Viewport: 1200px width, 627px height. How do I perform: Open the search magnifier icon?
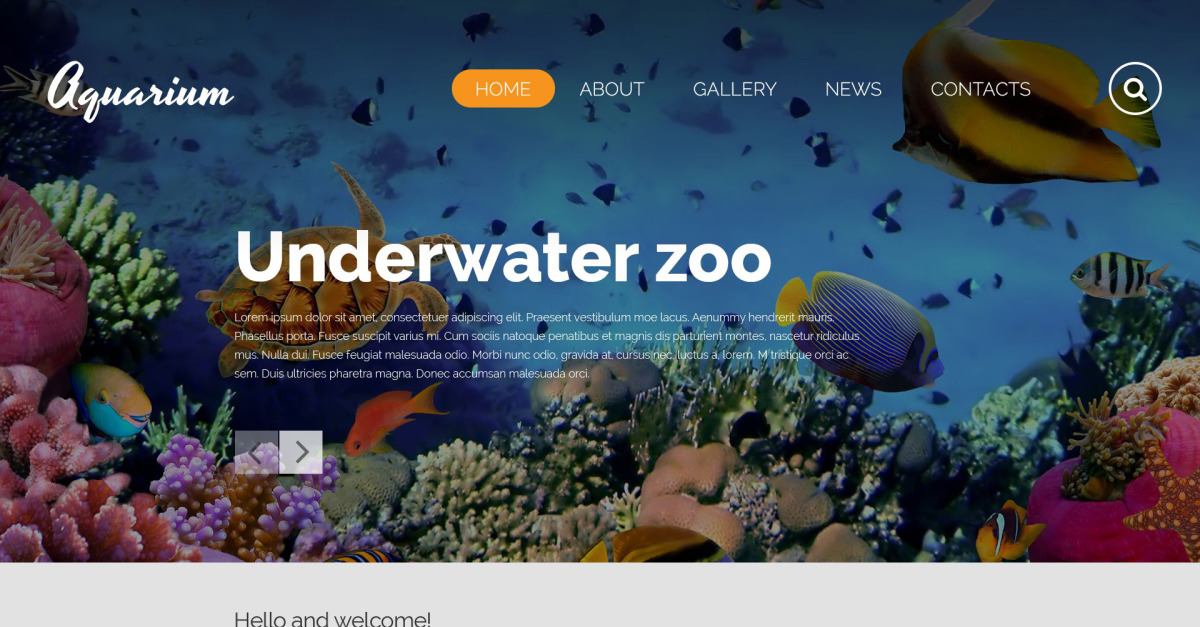1135,89
